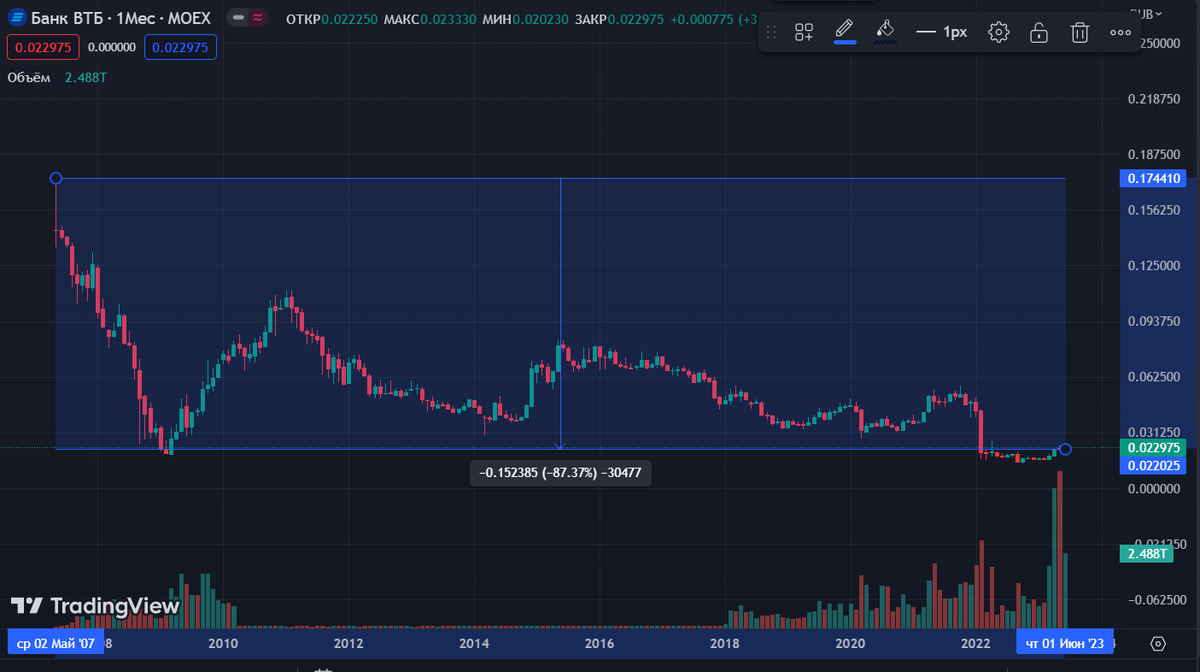This screenshot has width=1200, height=672.
Task: Click the 2012 label on time axis
Action: click(x=348, y=643)
